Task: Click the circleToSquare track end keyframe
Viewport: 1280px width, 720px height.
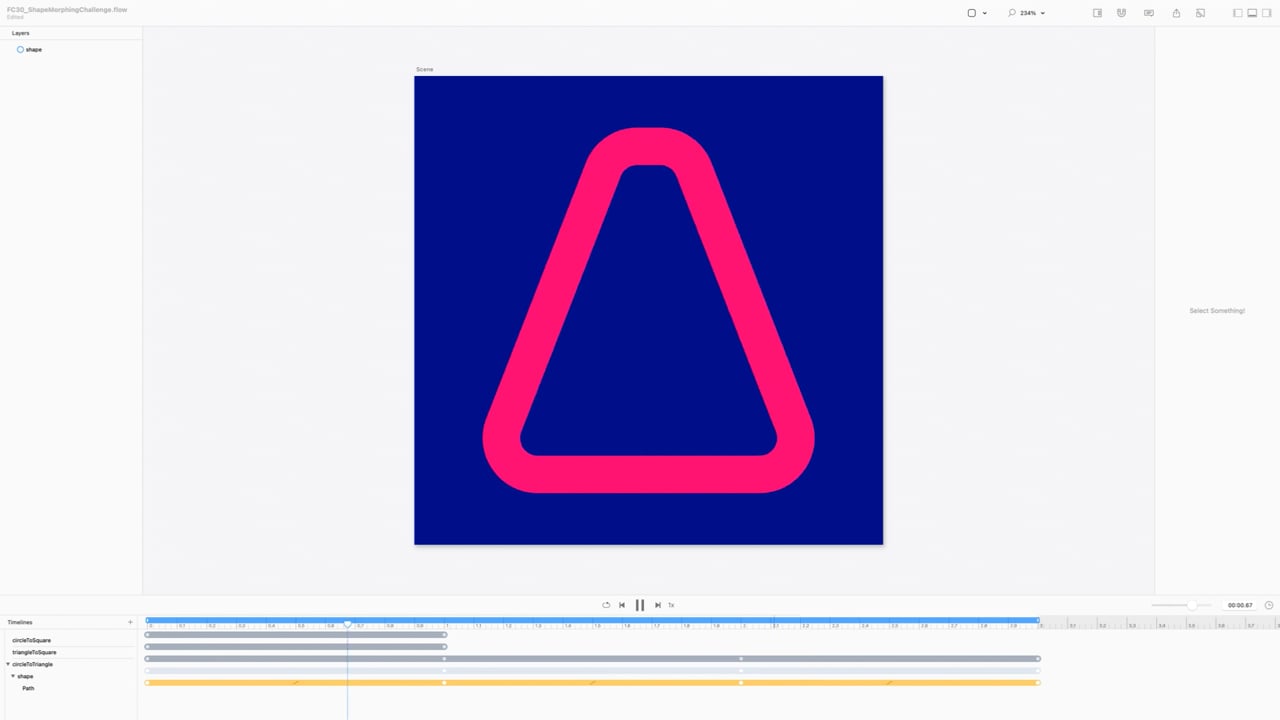Action: pos(445,634)
